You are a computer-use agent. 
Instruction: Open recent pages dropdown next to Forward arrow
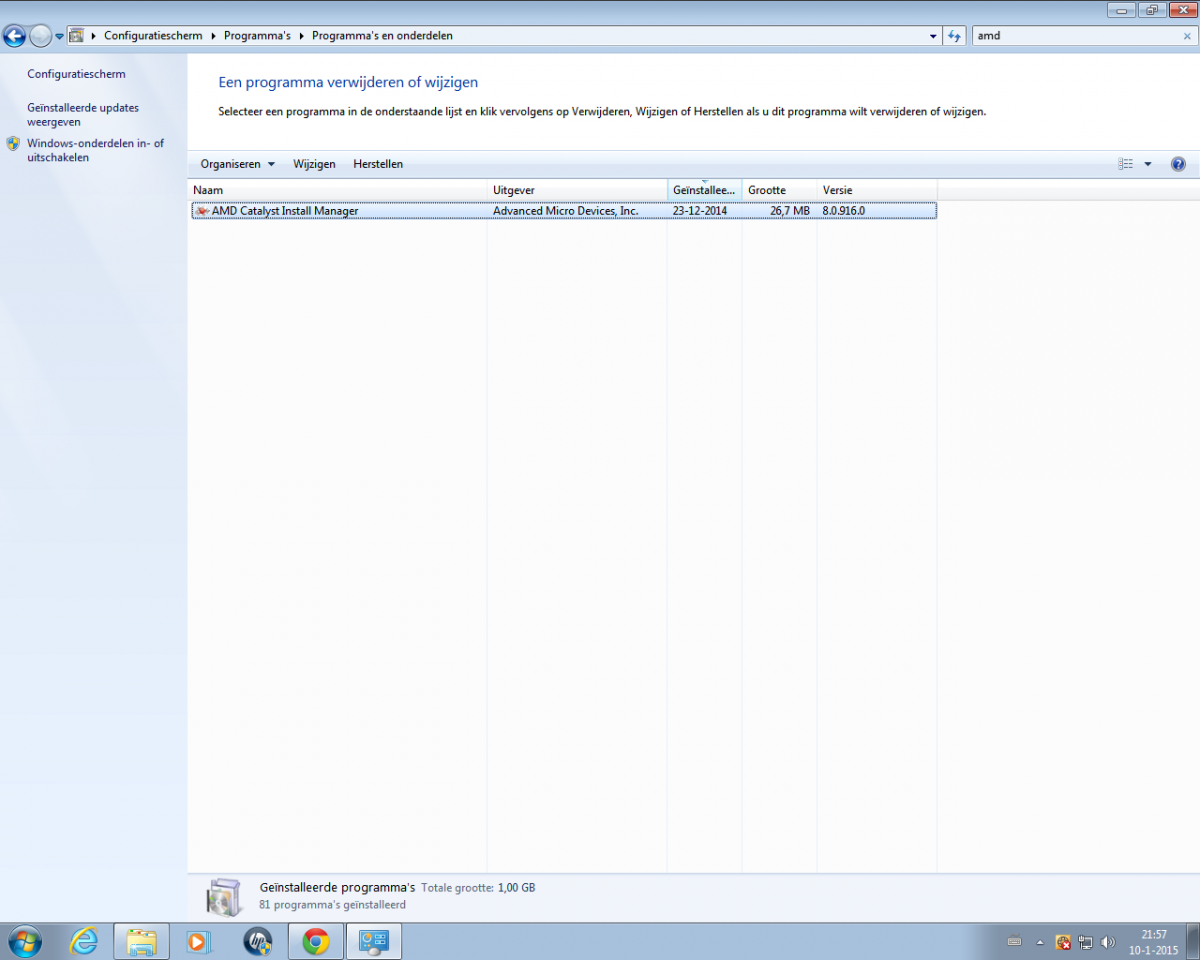tap(59, 36)
